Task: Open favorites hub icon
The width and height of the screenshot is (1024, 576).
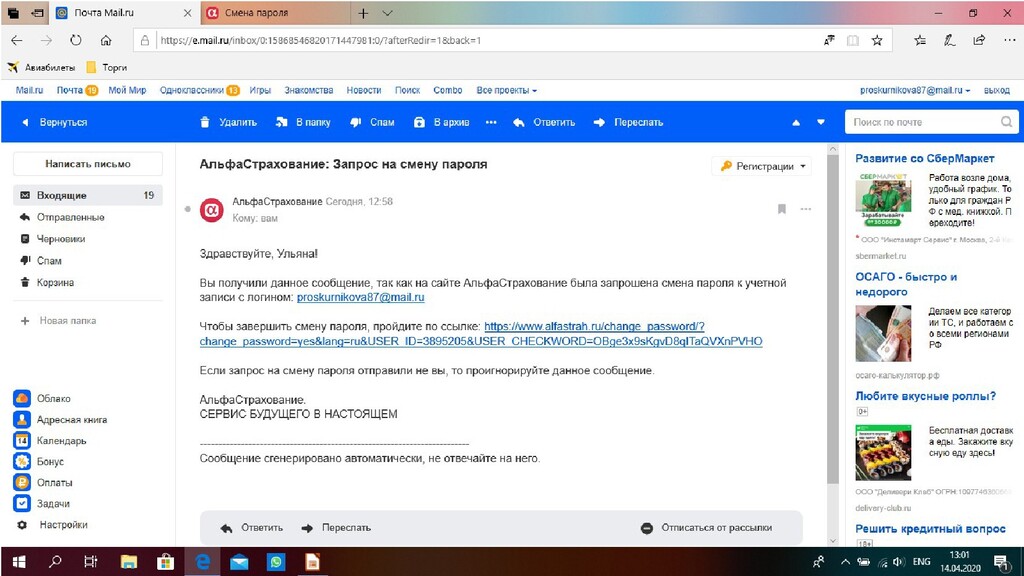Action: [920, 40]
